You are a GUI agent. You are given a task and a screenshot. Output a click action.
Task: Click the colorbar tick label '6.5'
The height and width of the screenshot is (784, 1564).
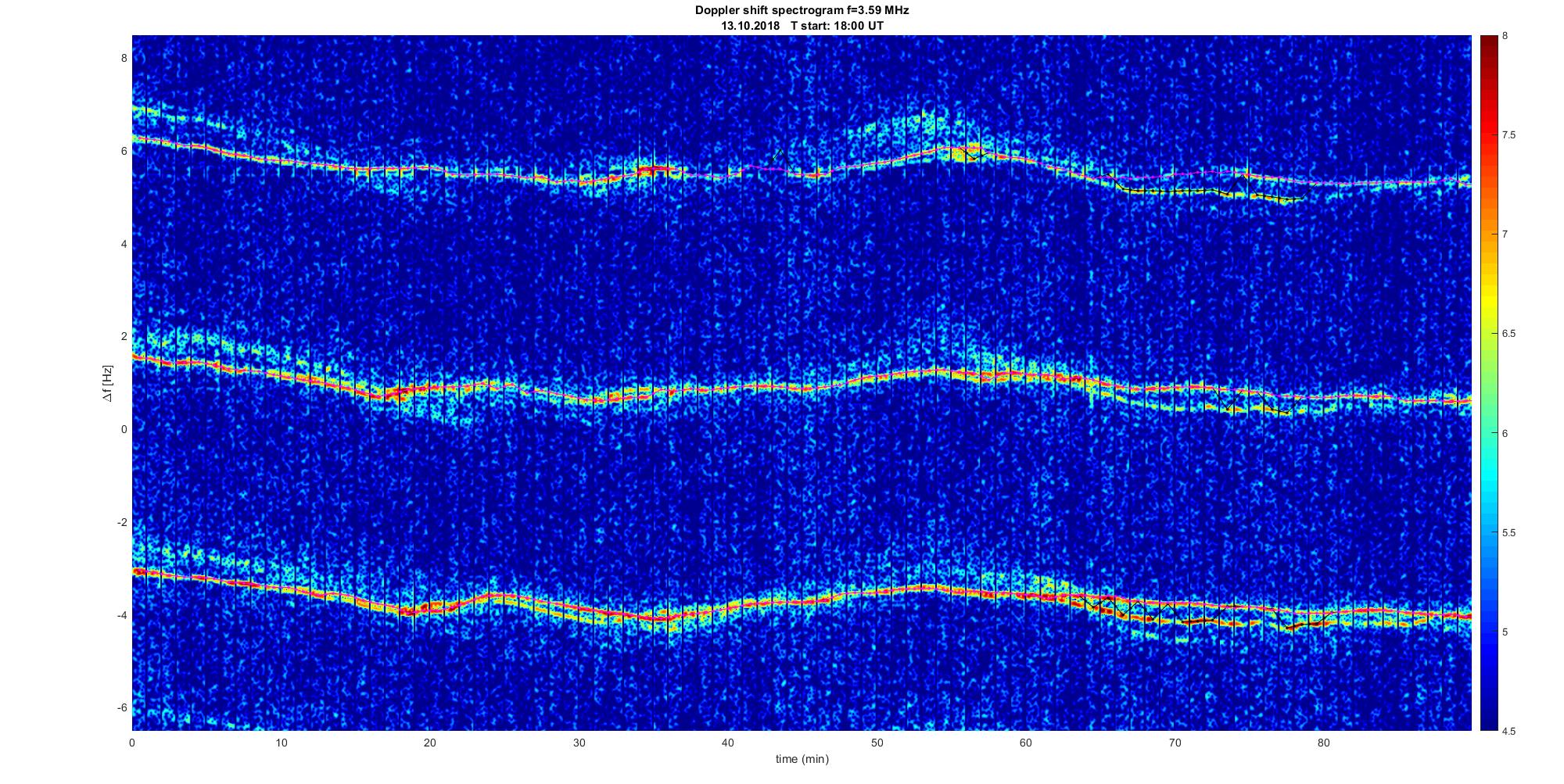pyautogui.click(x=1509, y=334)
